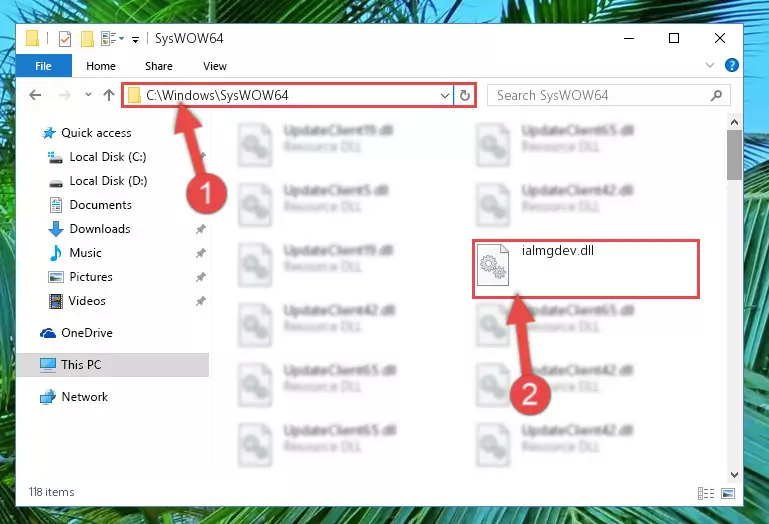This screenshot has height=524, width=769.
Task: Open Downloads in the navigation pane
Action: point(100,229)
